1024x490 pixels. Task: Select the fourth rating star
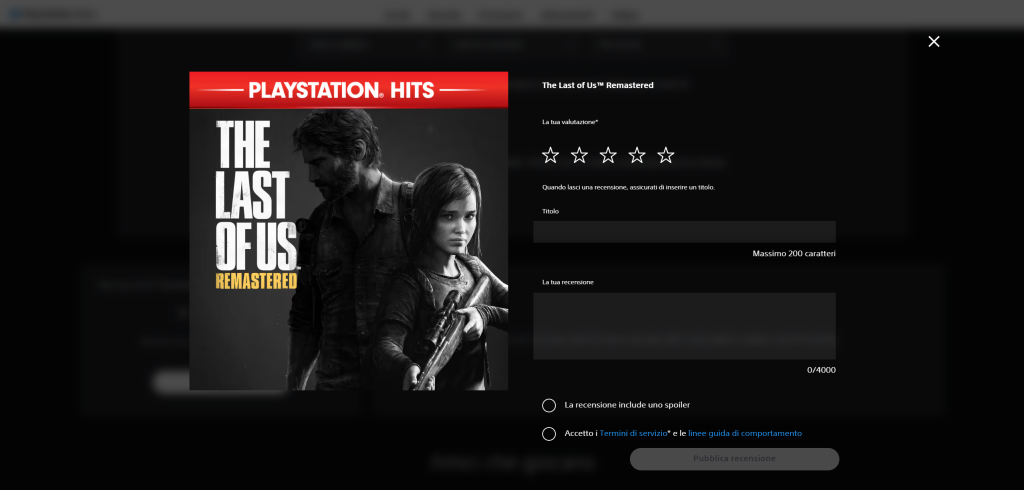637,155
